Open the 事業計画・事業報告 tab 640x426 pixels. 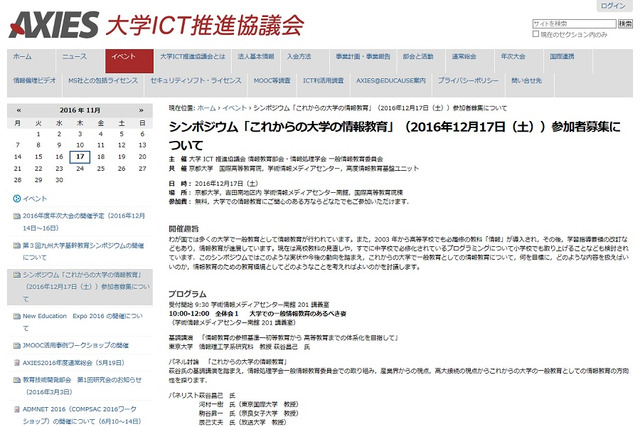click(363, 61)
